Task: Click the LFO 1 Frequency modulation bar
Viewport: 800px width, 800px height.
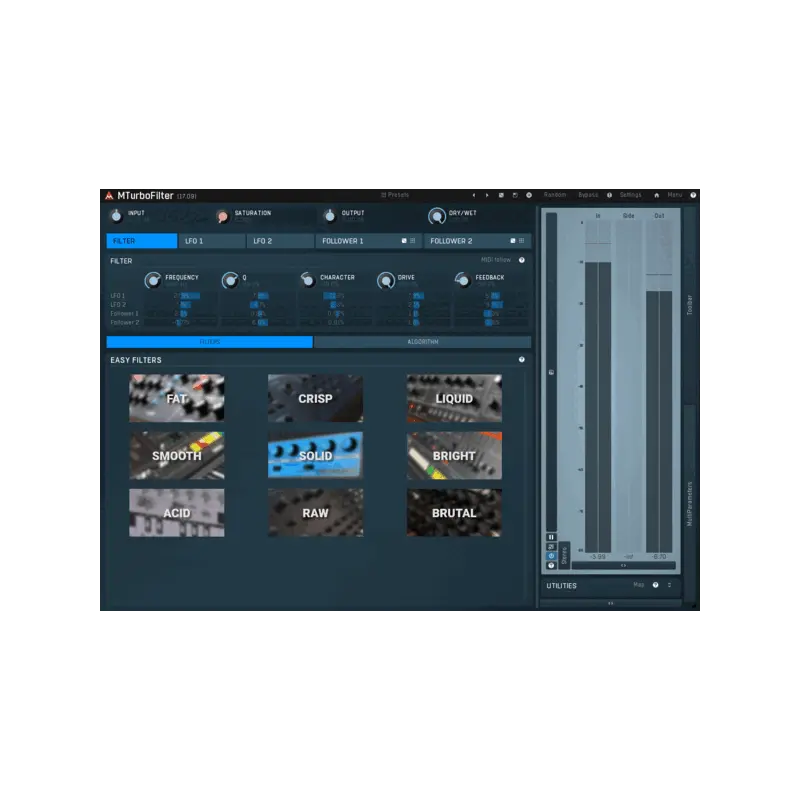Action: (179, 295)
